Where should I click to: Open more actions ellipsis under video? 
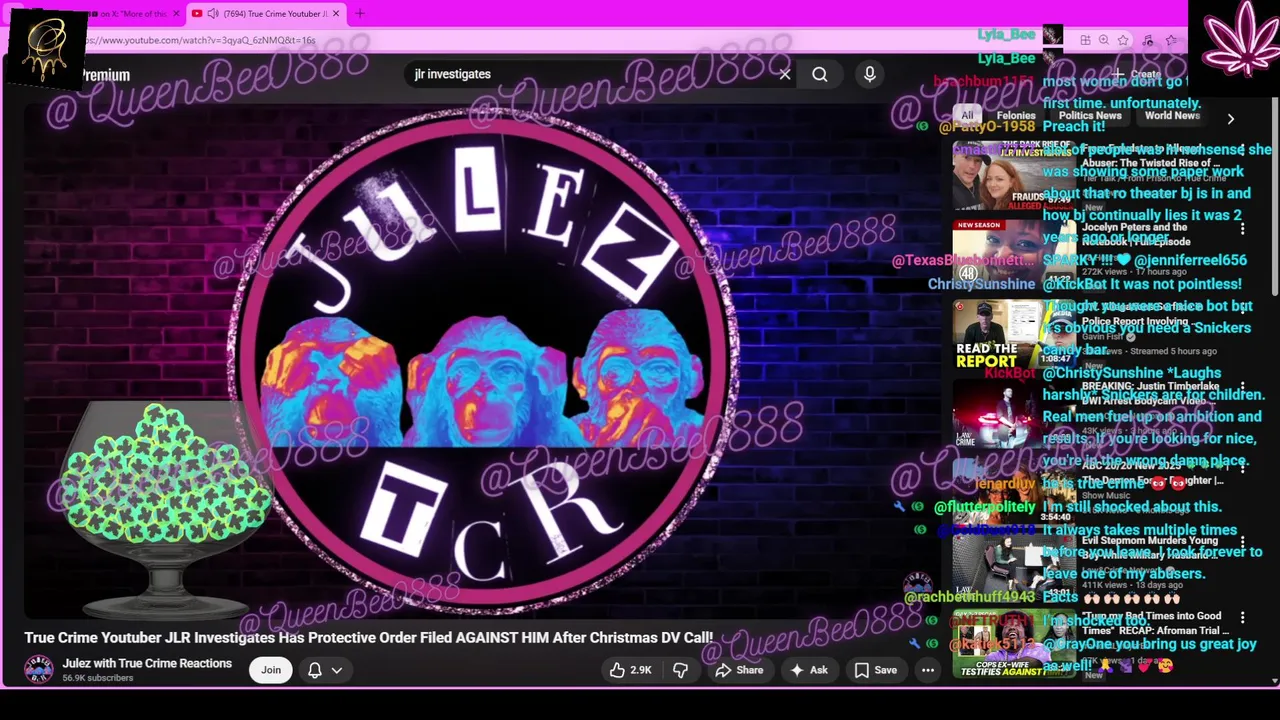coord(928,670)
